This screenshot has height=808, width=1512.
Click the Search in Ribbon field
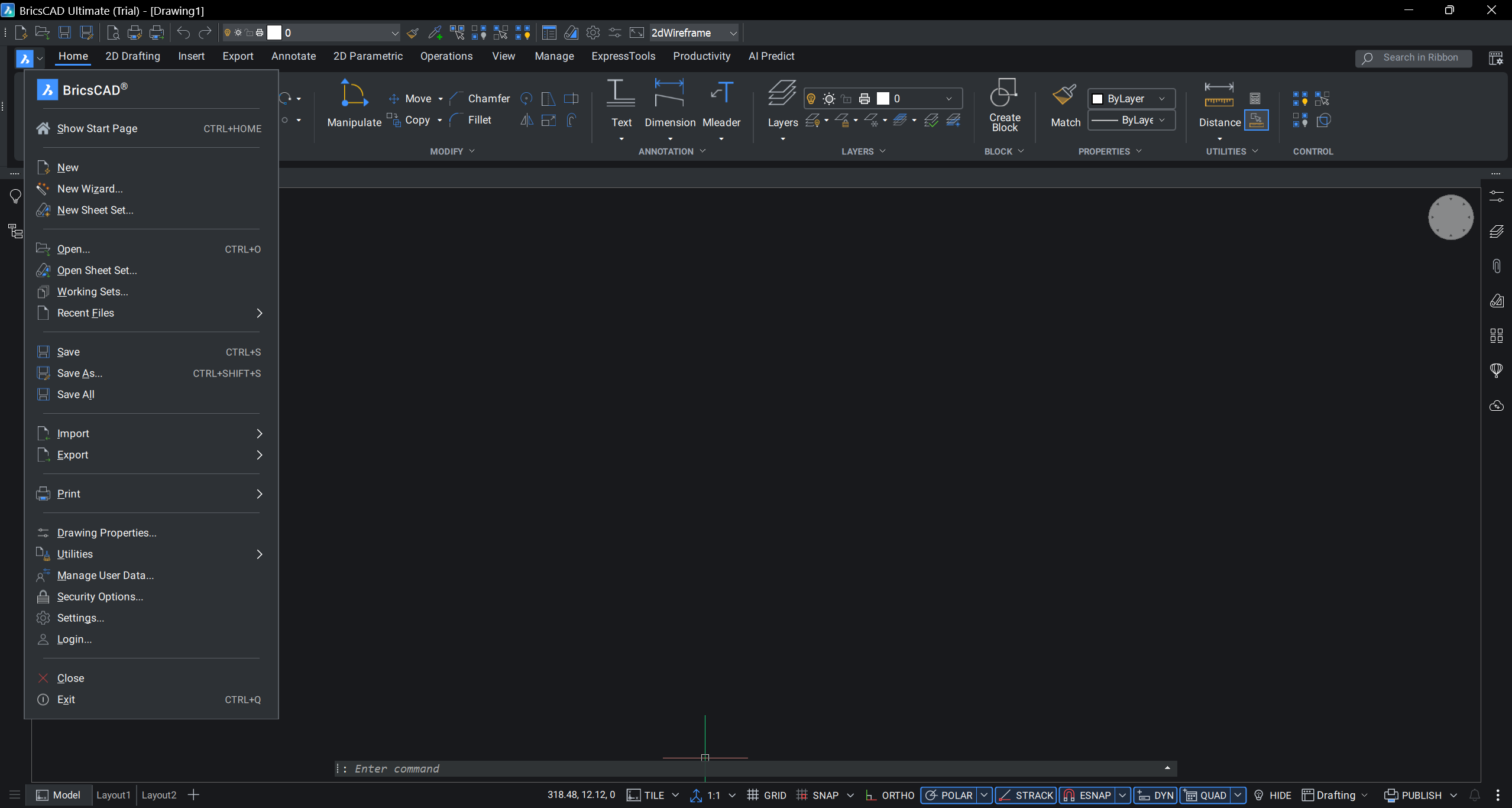(x=1413, y=58)
